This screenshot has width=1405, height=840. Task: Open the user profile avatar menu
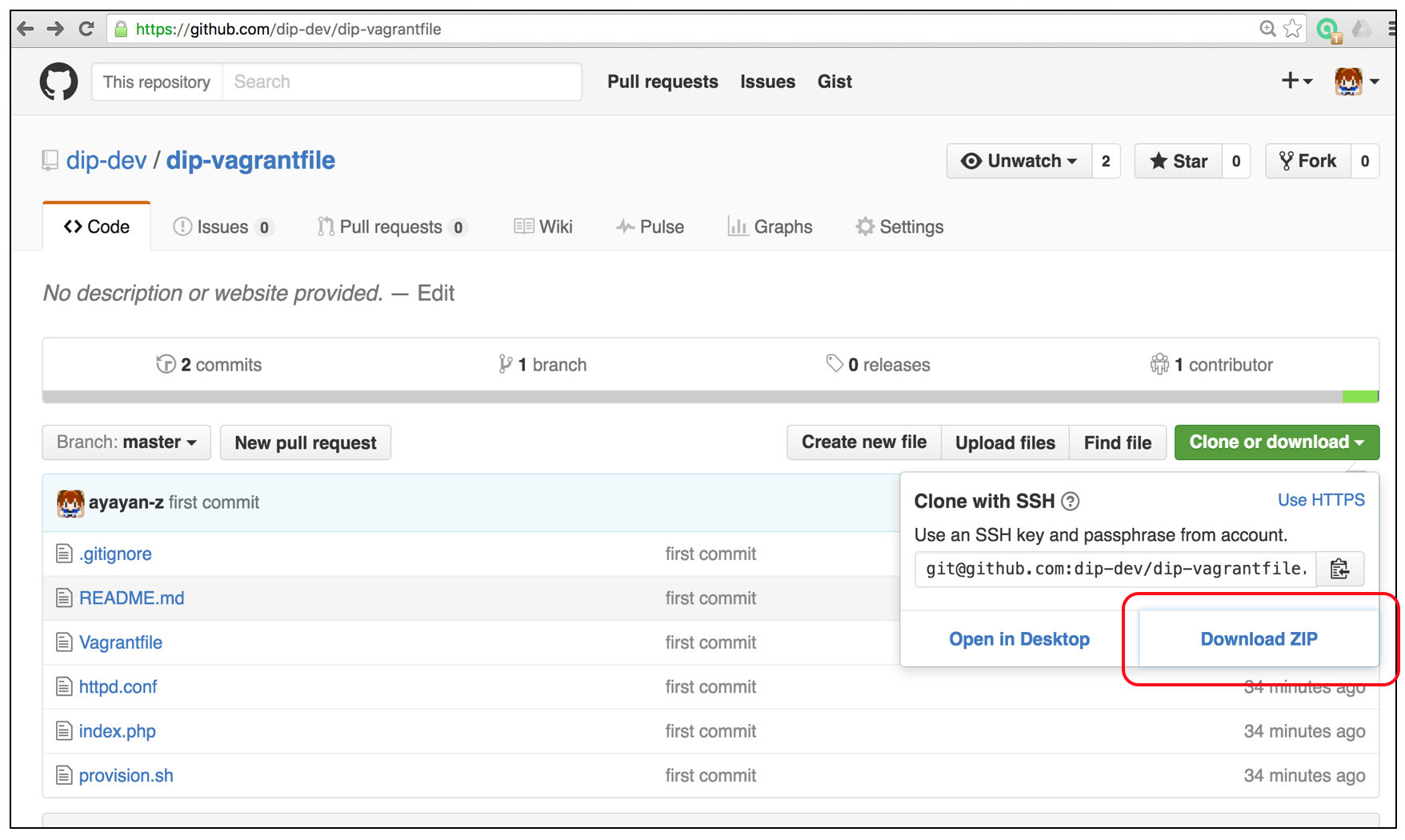[x=1356, y=82]
